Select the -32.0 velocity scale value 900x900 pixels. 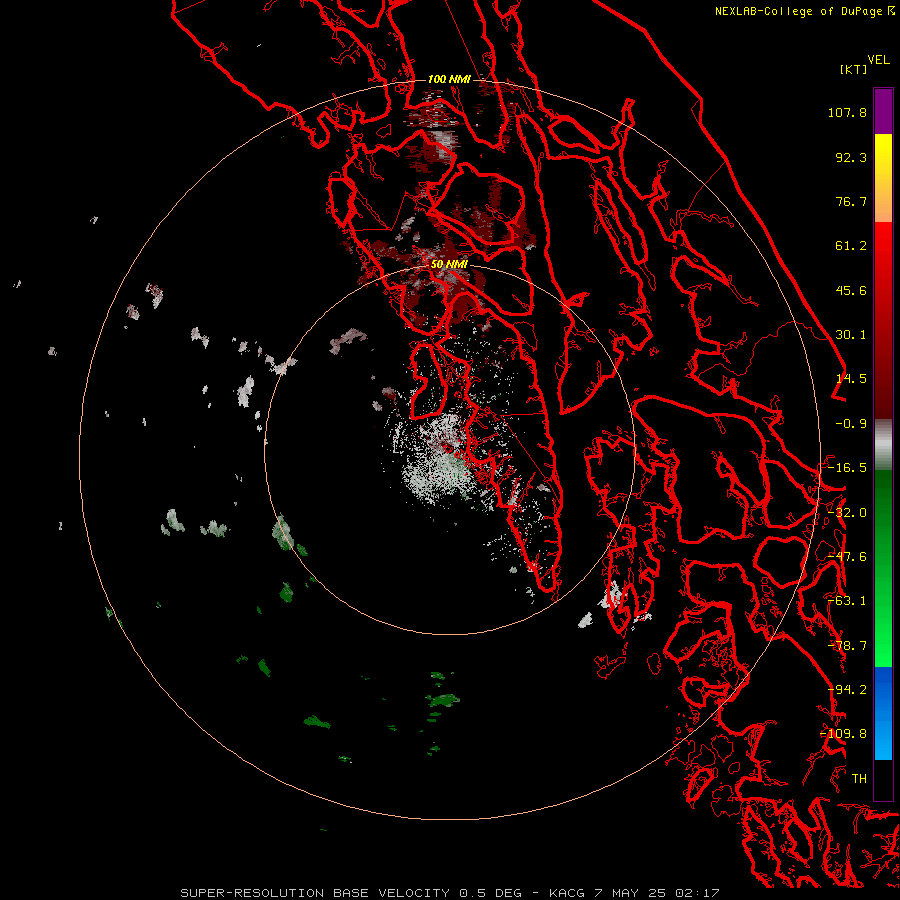[x=847, y=512]
